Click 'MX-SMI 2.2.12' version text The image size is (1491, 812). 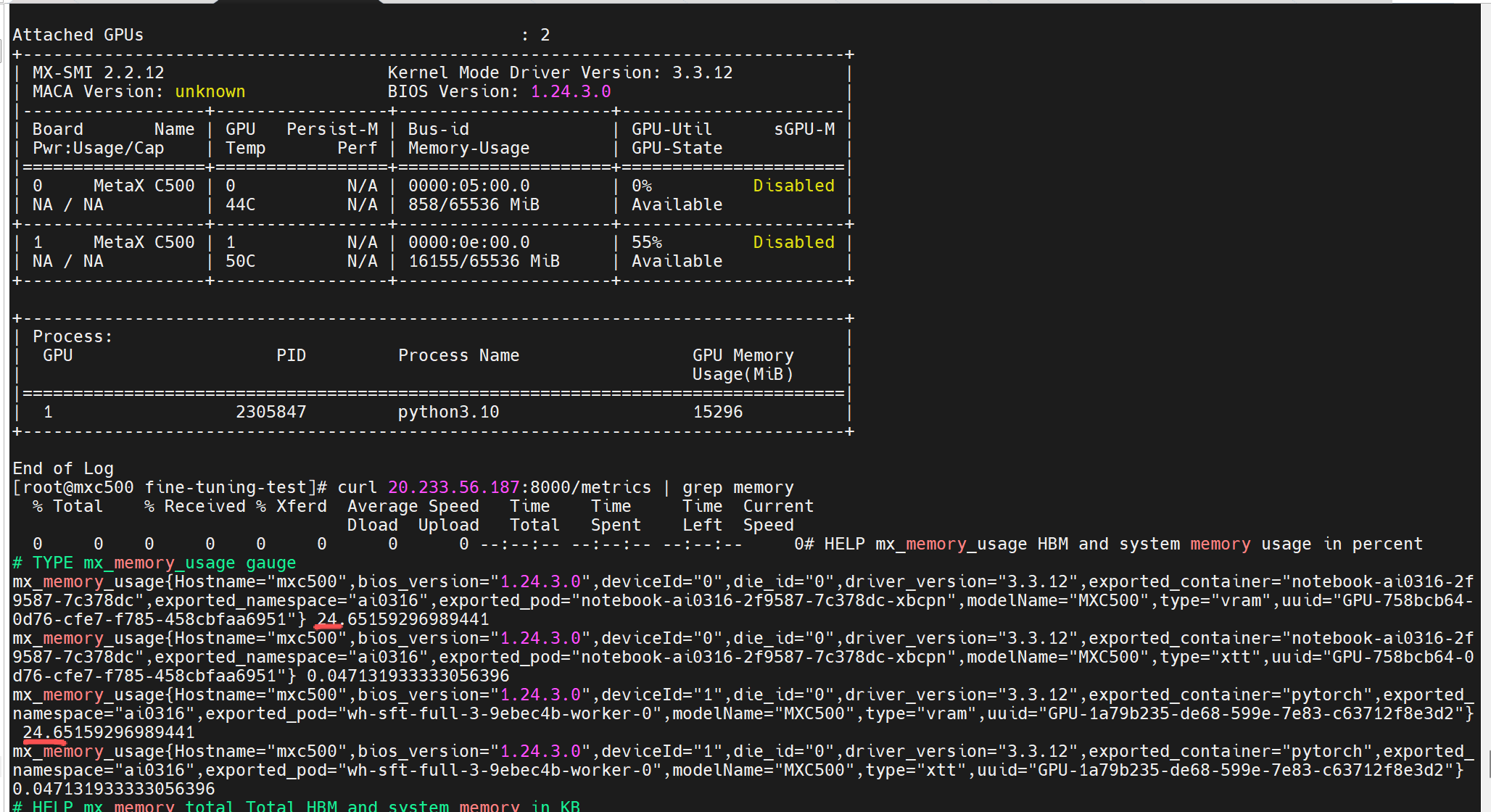[98, 72]
